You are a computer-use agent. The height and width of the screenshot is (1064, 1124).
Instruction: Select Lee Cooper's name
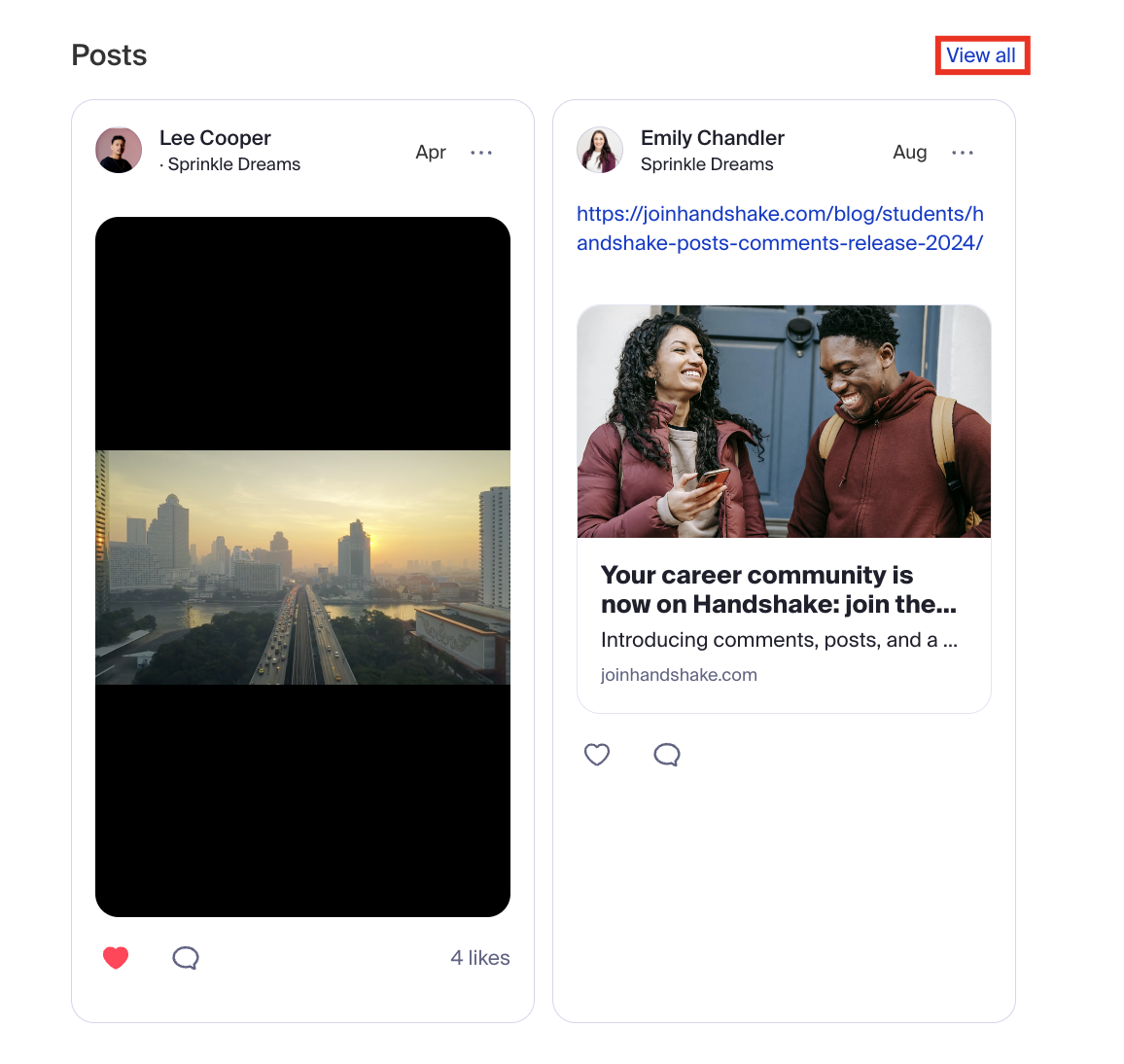(x=215, y=138)
